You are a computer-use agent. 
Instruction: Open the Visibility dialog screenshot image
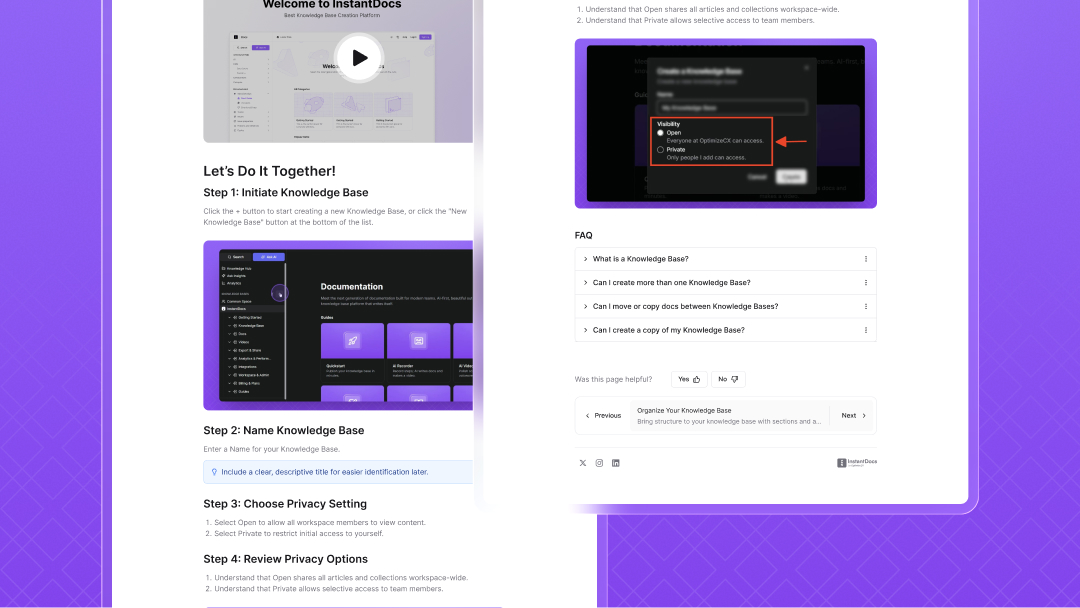tap(725, 123)
